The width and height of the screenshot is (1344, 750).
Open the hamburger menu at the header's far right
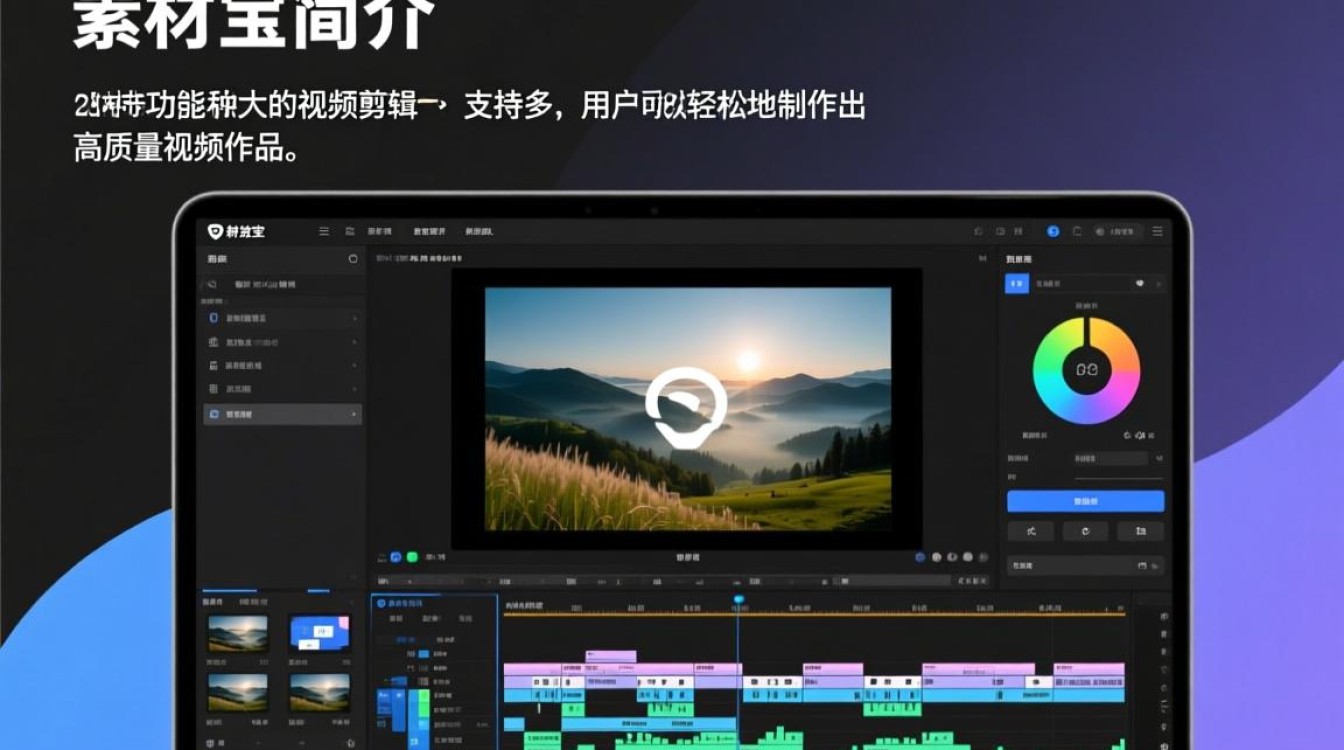point(1157,231)
